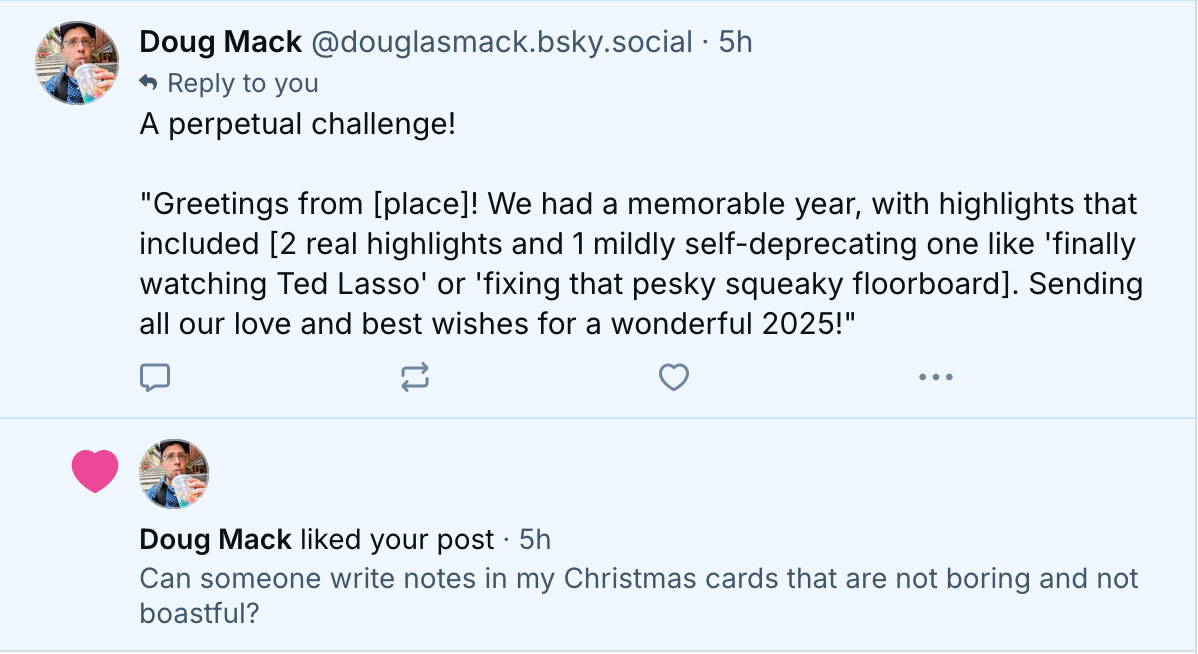Viewport: 1198px width, 654px height.
Task: Click the "boastful?" line of the liked post
Action: click(200, 612)
